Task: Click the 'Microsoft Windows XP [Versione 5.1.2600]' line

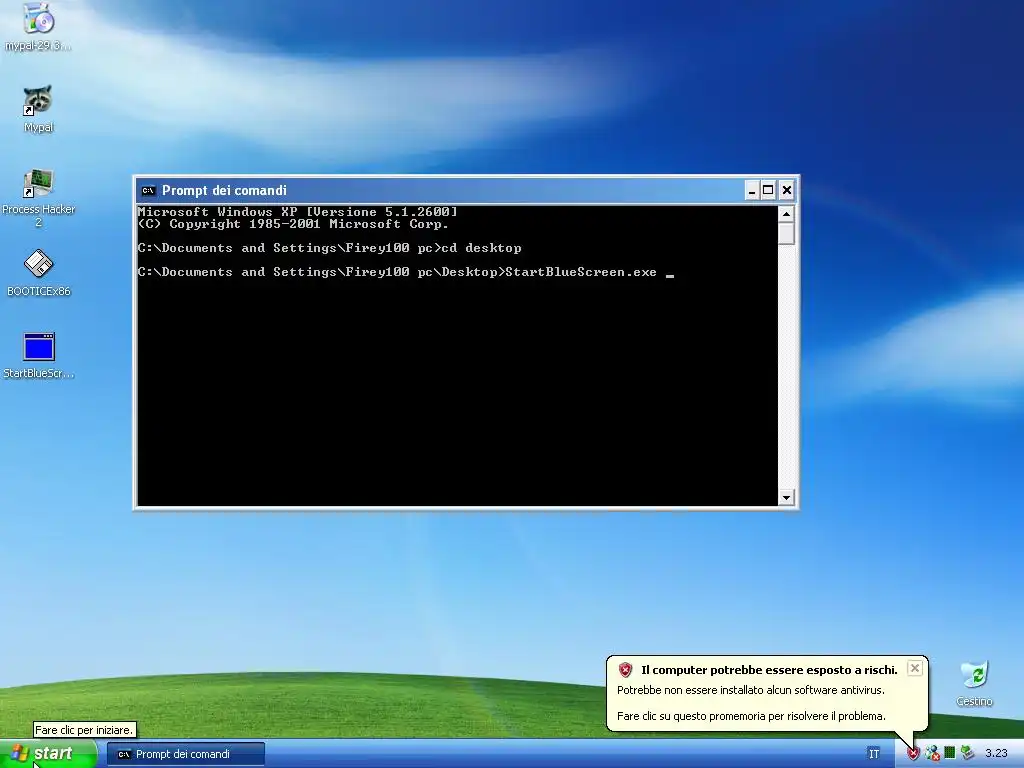Action: [x=297, y=212]
